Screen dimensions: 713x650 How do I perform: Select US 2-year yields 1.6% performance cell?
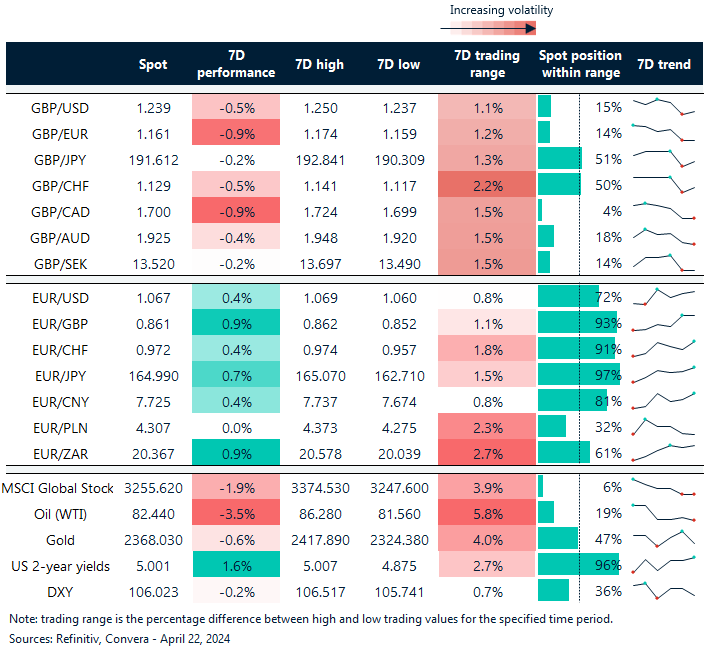pyautogui.click(x=235, y=565)
